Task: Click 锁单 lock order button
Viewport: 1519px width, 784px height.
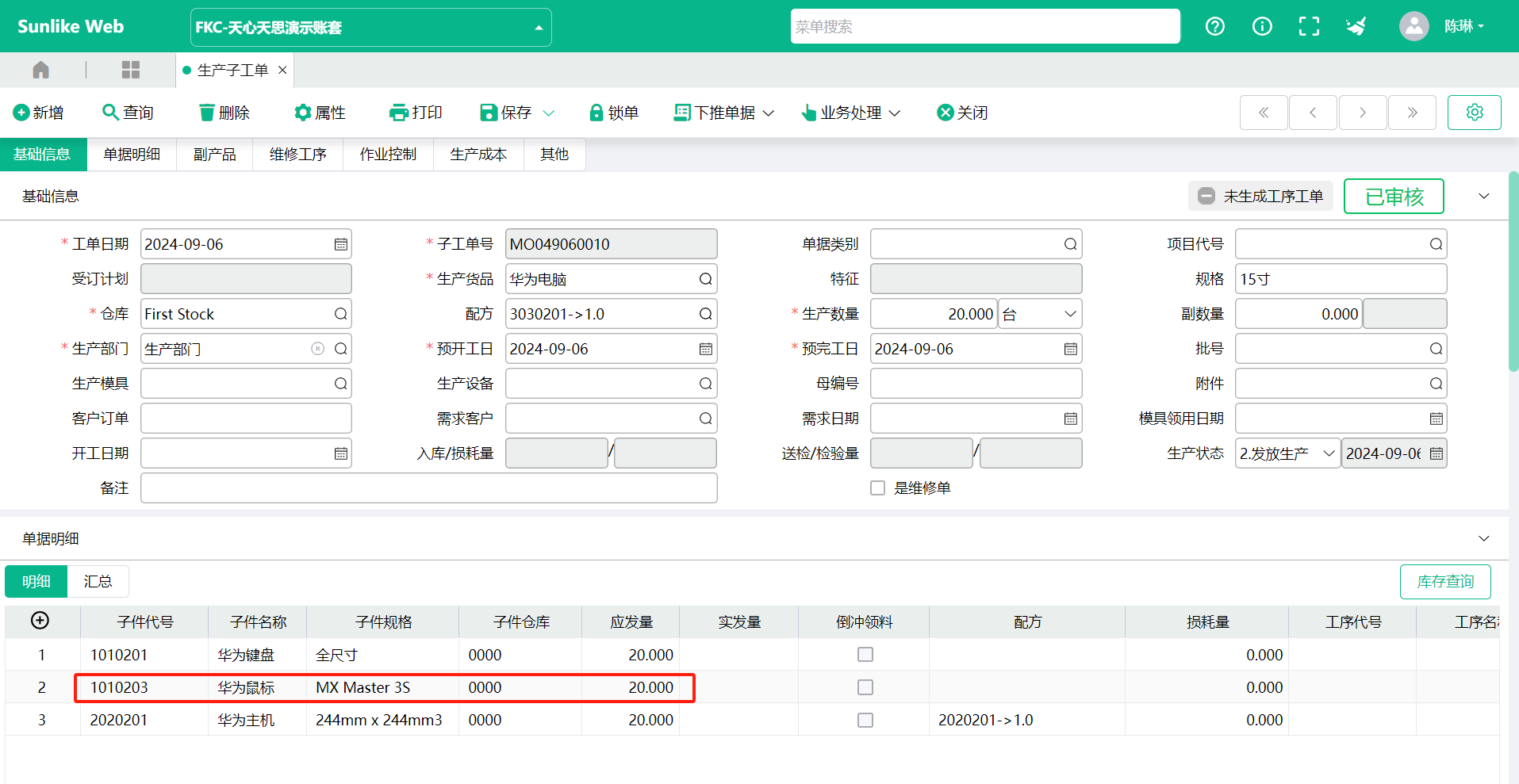Action: [613, 113]
